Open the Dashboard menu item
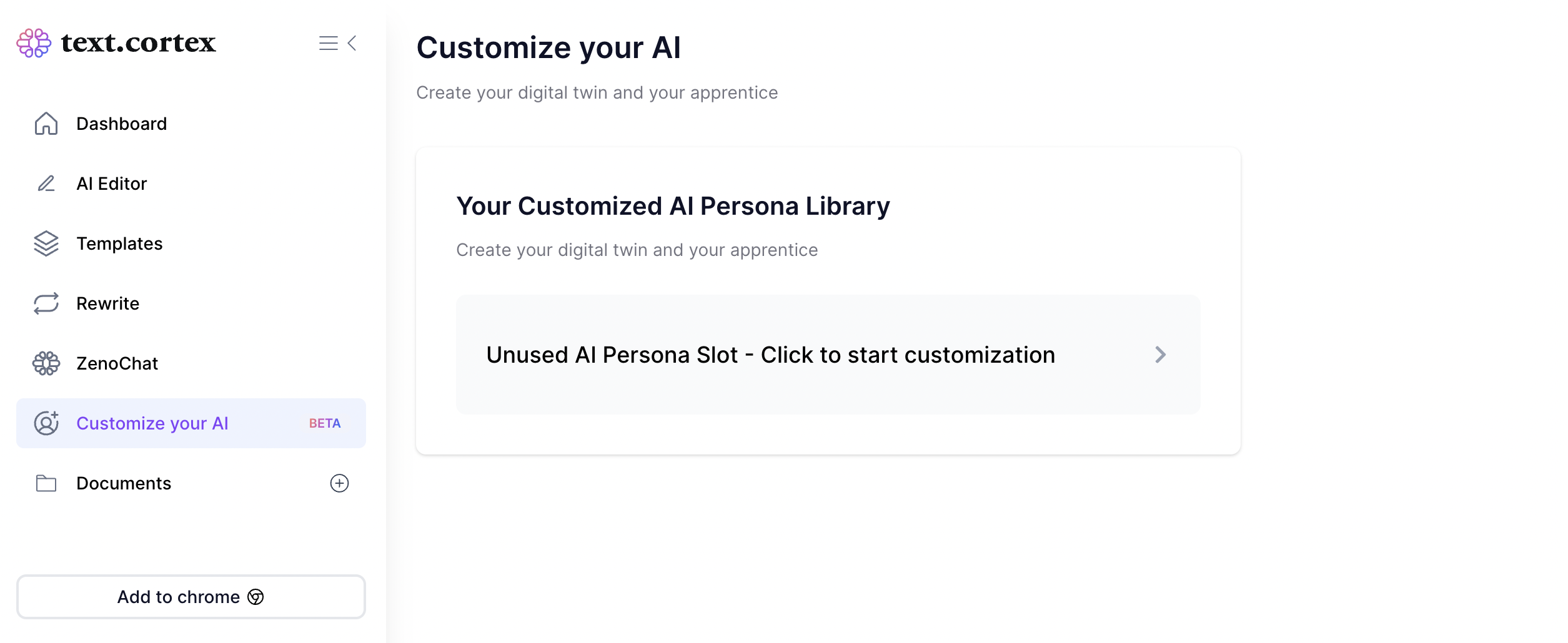The width and height of the screenshot is (1568, 643). click(x=121, y=124)
